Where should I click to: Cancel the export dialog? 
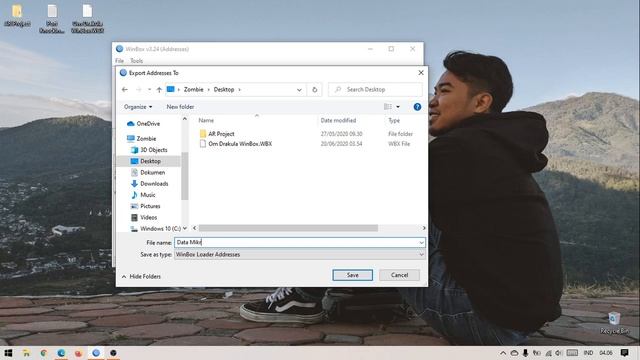pos(399,275)
